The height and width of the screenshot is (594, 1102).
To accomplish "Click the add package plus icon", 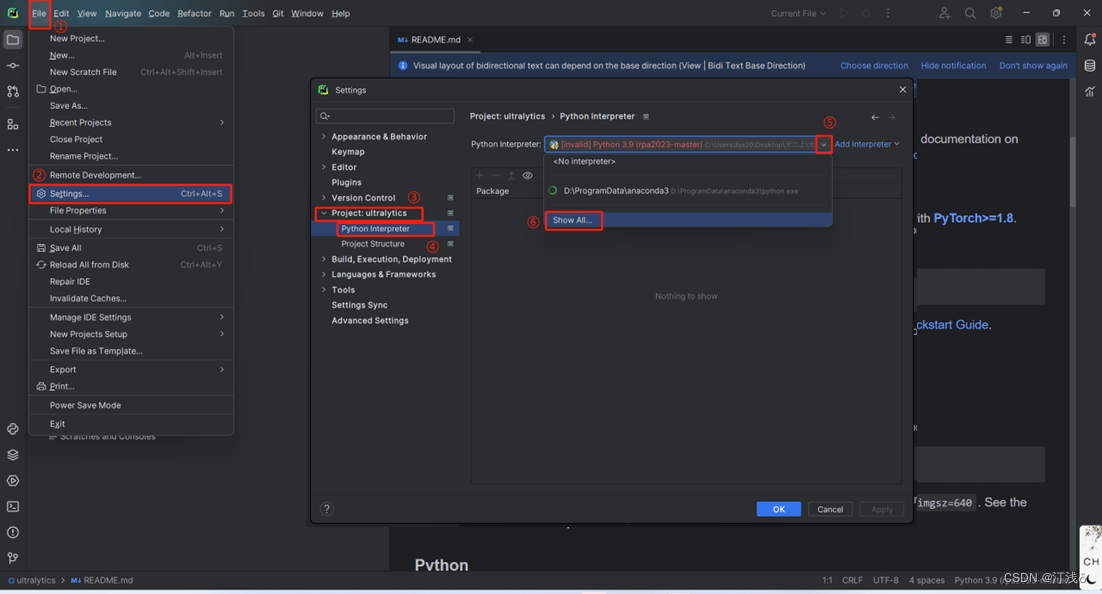I will 479,176.
